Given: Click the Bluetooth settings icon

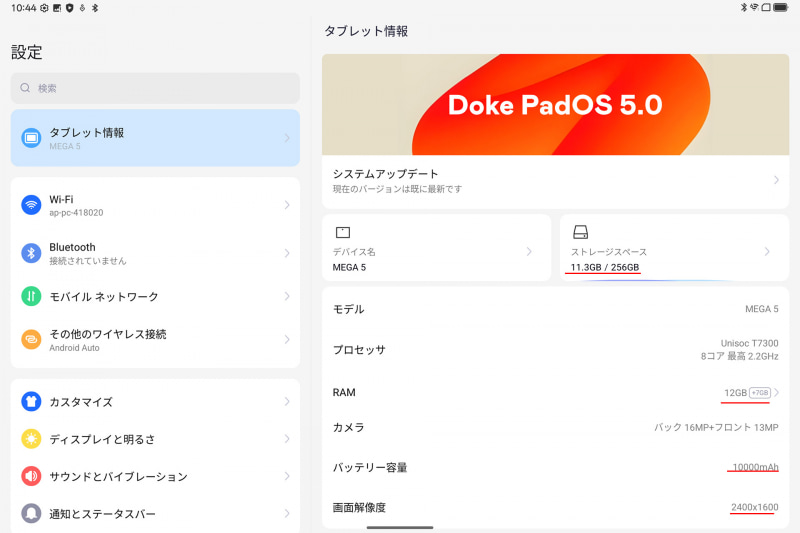Looking at the screenshot, I should tap(31, 253).
